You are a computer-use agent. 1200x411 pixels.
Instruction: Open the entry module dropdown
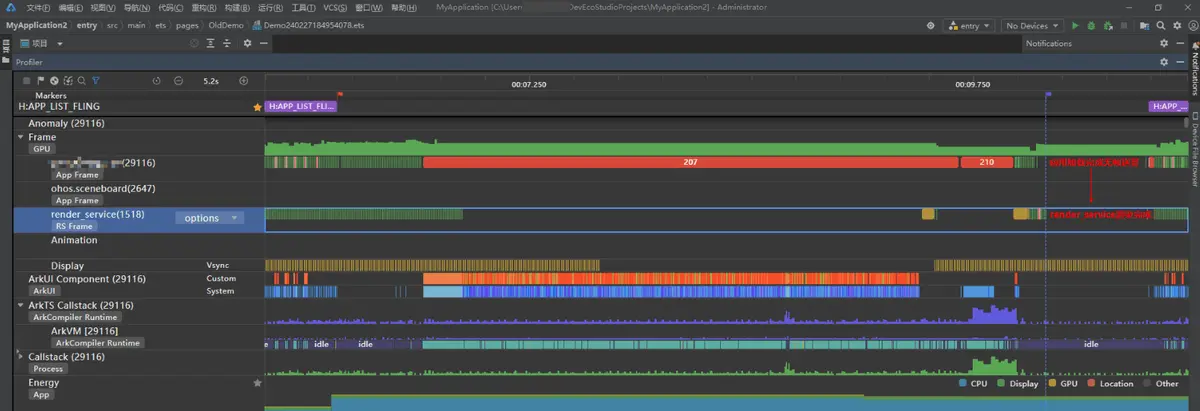[x=968, y=26]
